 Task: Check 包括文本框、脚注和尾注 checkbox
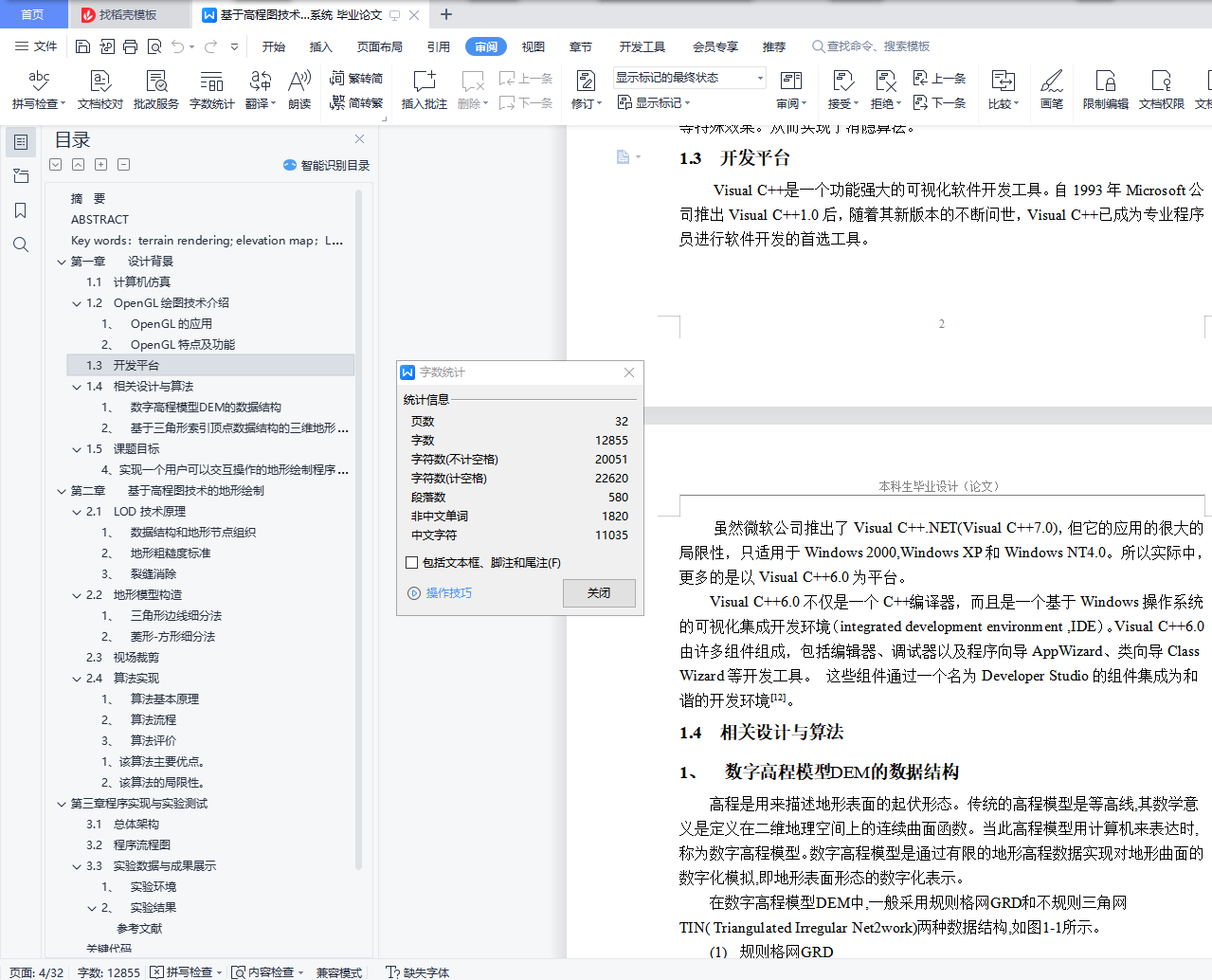pos(411,562)
